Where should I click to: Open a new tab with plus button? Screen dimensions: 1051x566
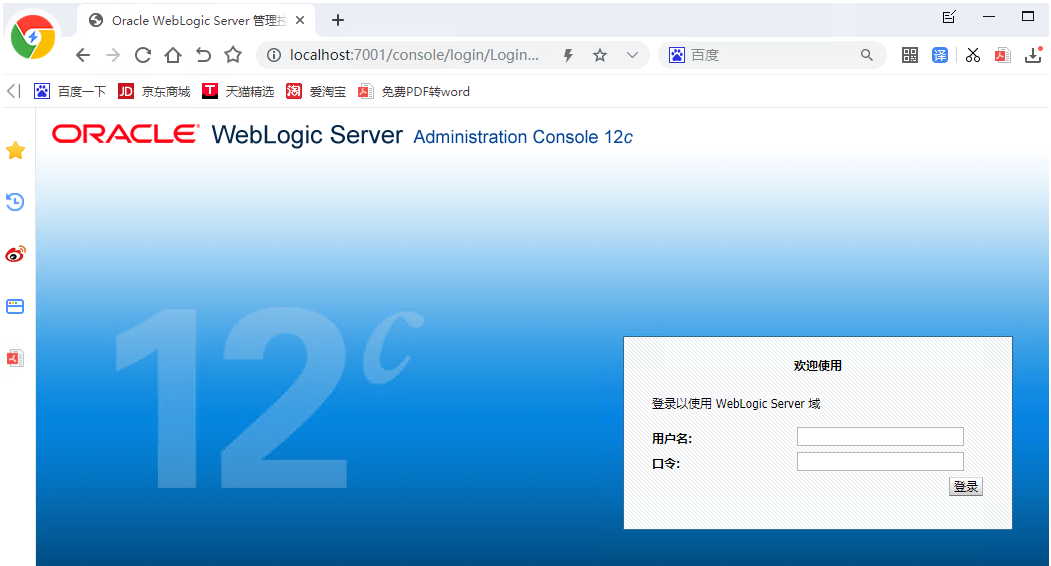pos(338,20)
